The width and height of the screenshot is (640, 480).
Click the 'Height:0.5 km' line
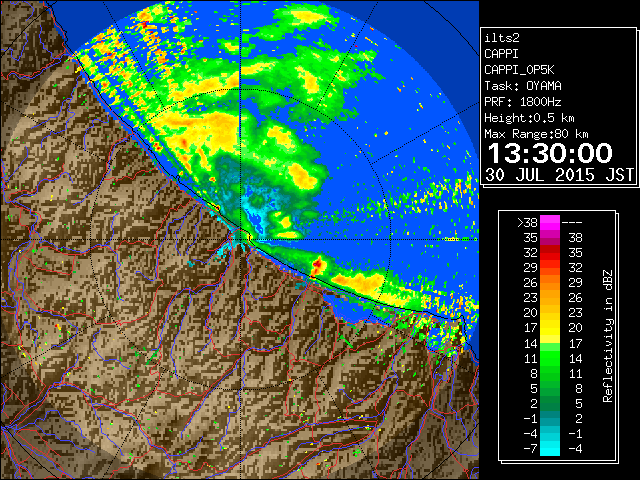529,118
